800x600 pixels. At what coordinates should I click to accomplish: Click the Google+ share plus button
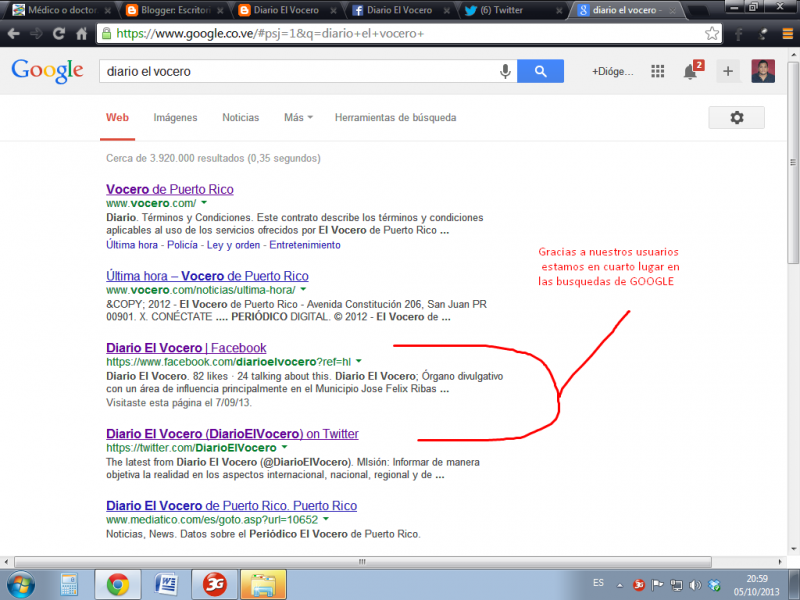(x=728, y=71)
